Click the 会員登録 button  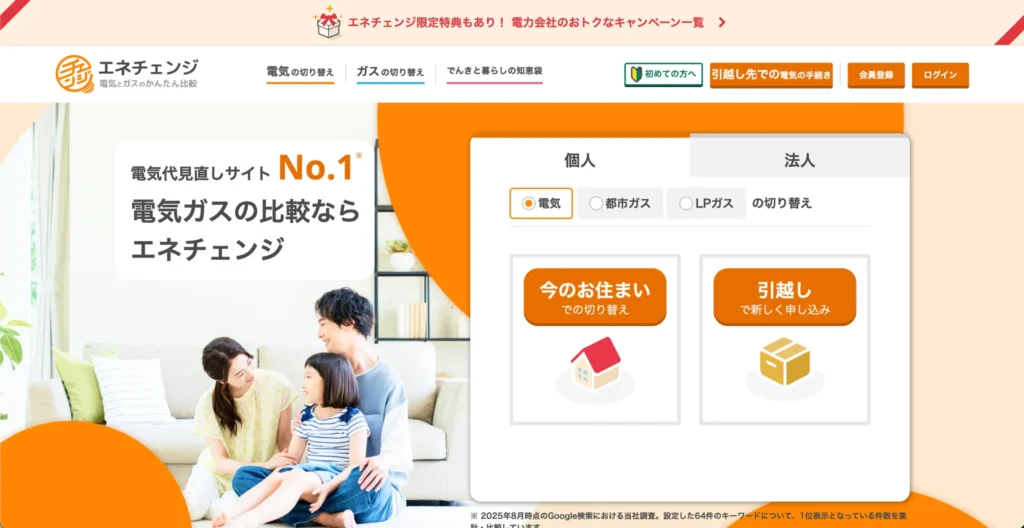[x=876, y=75]
